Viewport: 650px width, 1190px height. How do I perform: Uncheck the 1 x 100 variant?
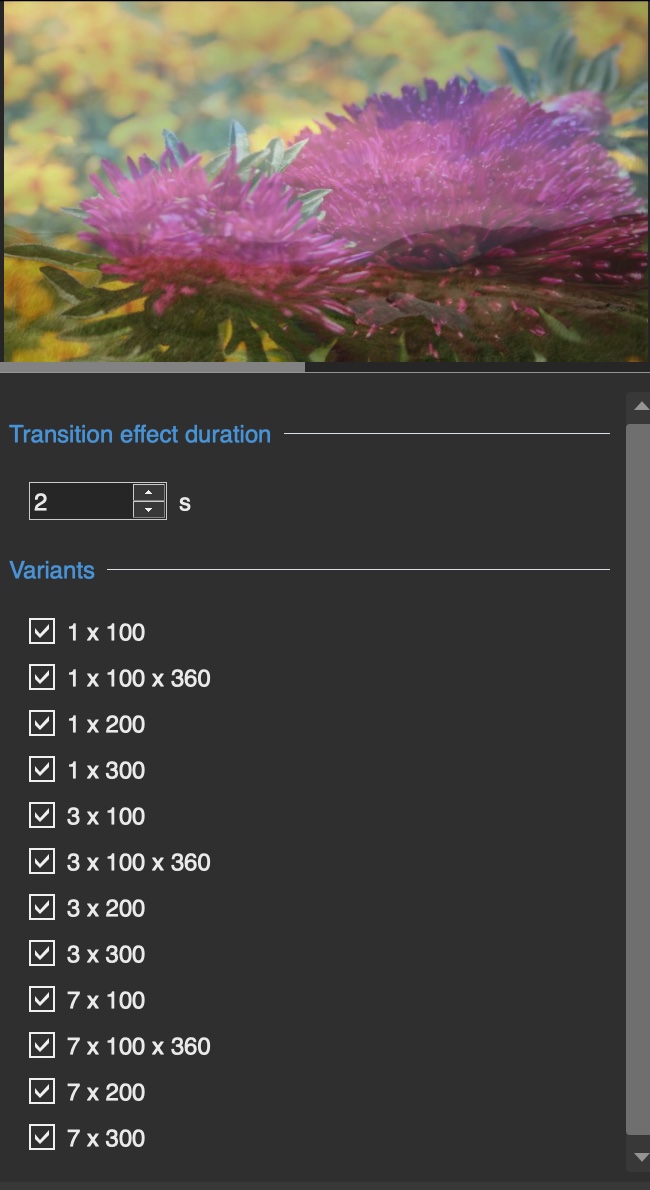point(42,631)
